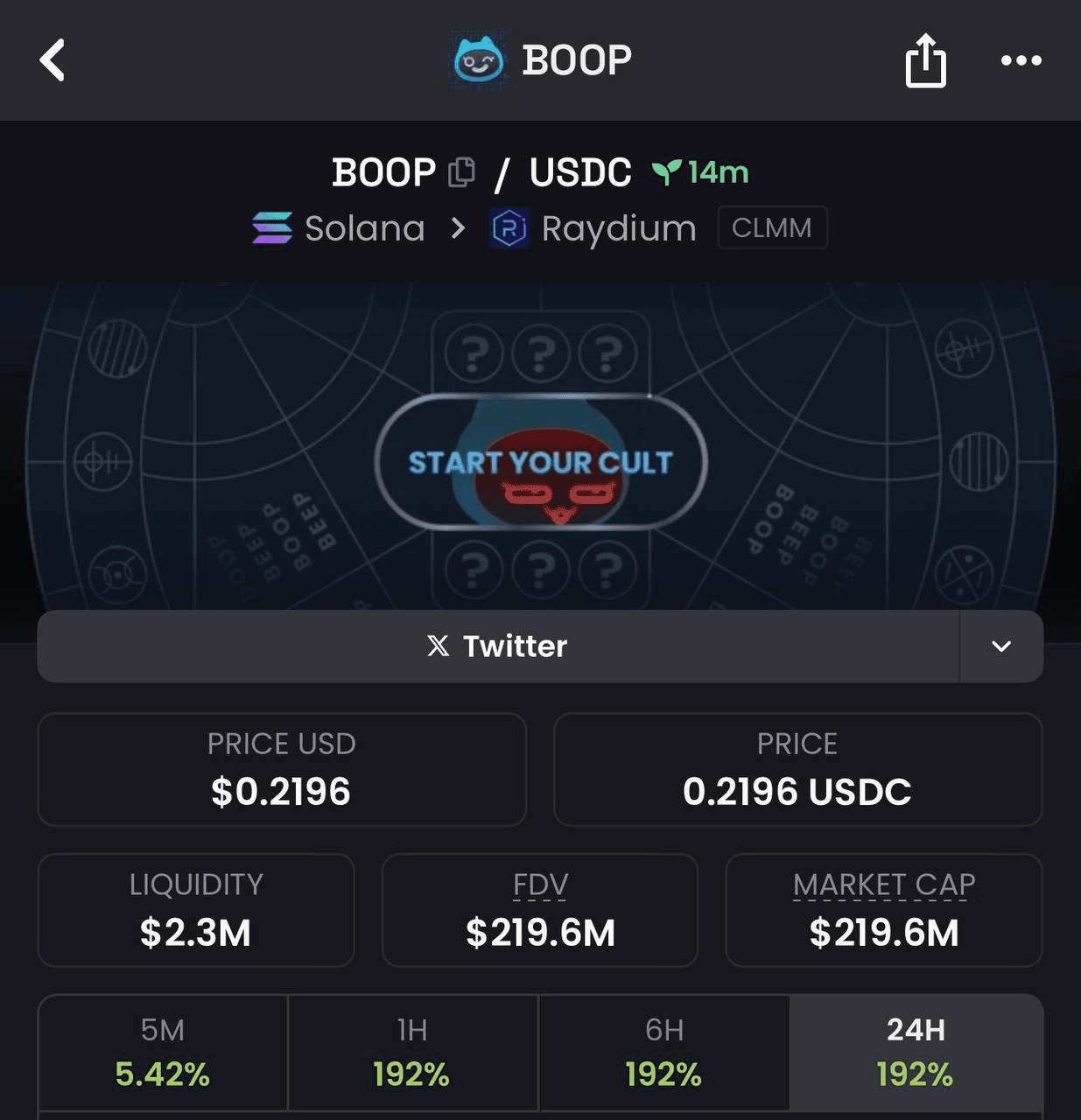This screenshot has width=1081, height=1120.
Task: Tap the green sprout pair age icon
Action: (x=666, y=172)
